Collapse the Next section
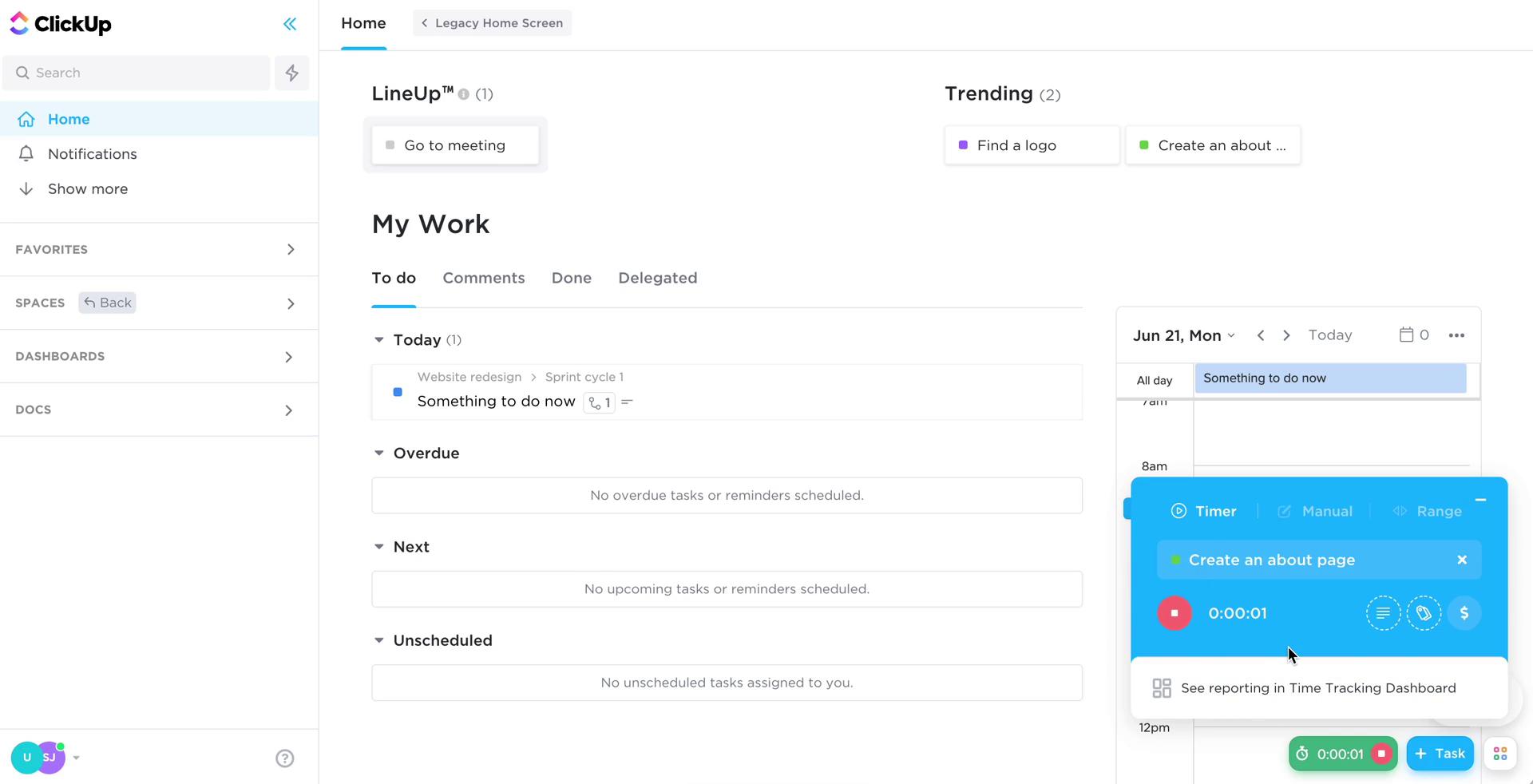The height and width of the screenshot is (784, 1533). 379,547
